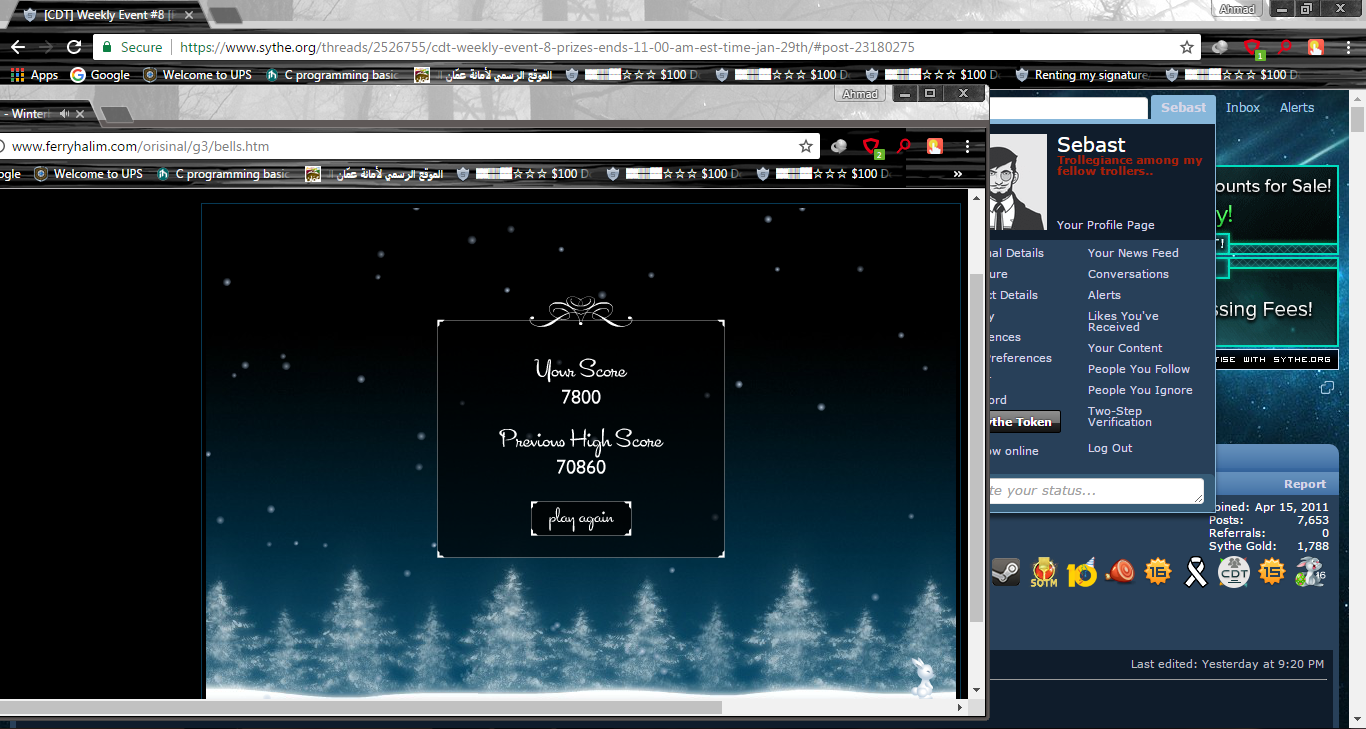This screenshot has width=1366, height=729.
Task: Click orange extension icon in the Winterbells window
Action: (934, 146)
